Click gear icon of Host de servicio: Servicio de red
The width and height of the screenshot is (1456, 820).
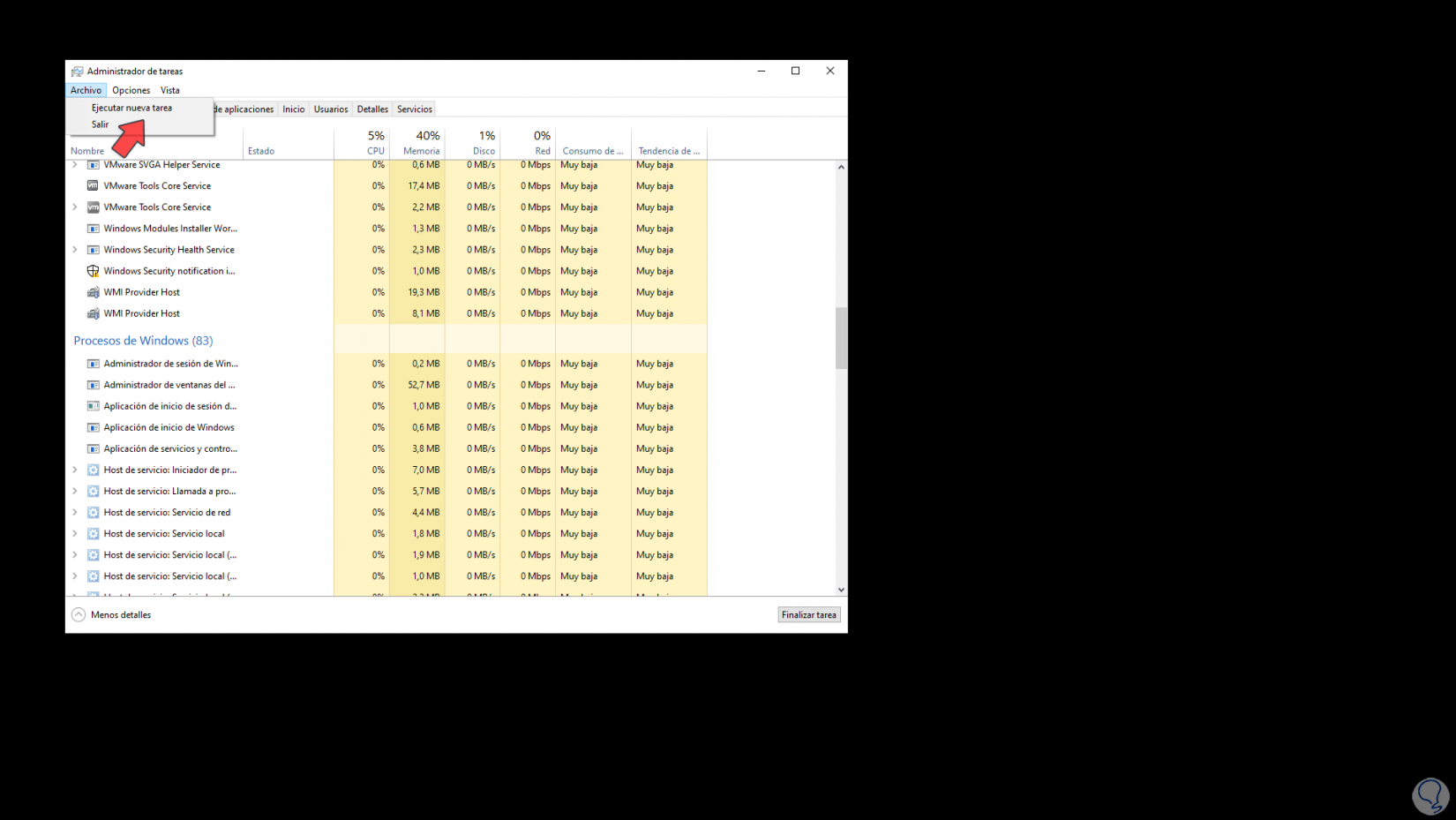[93, 513]
